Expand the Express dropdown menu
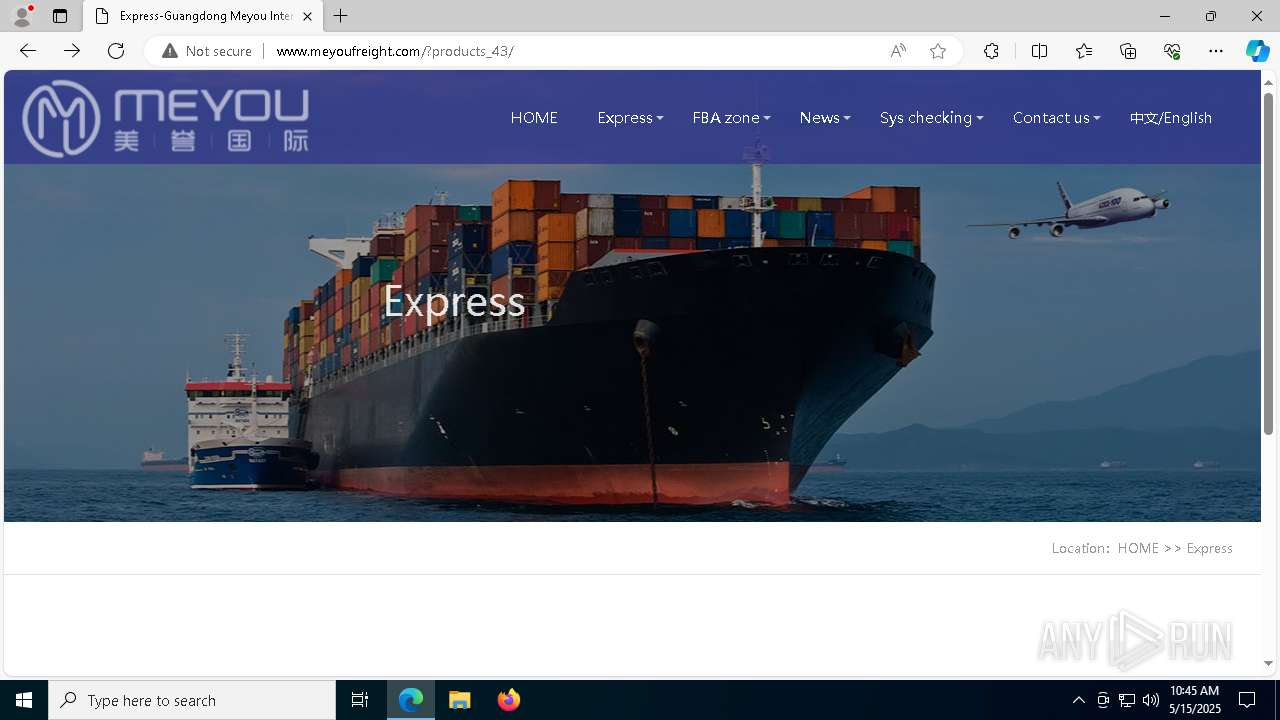 click(x=630, y=118)
